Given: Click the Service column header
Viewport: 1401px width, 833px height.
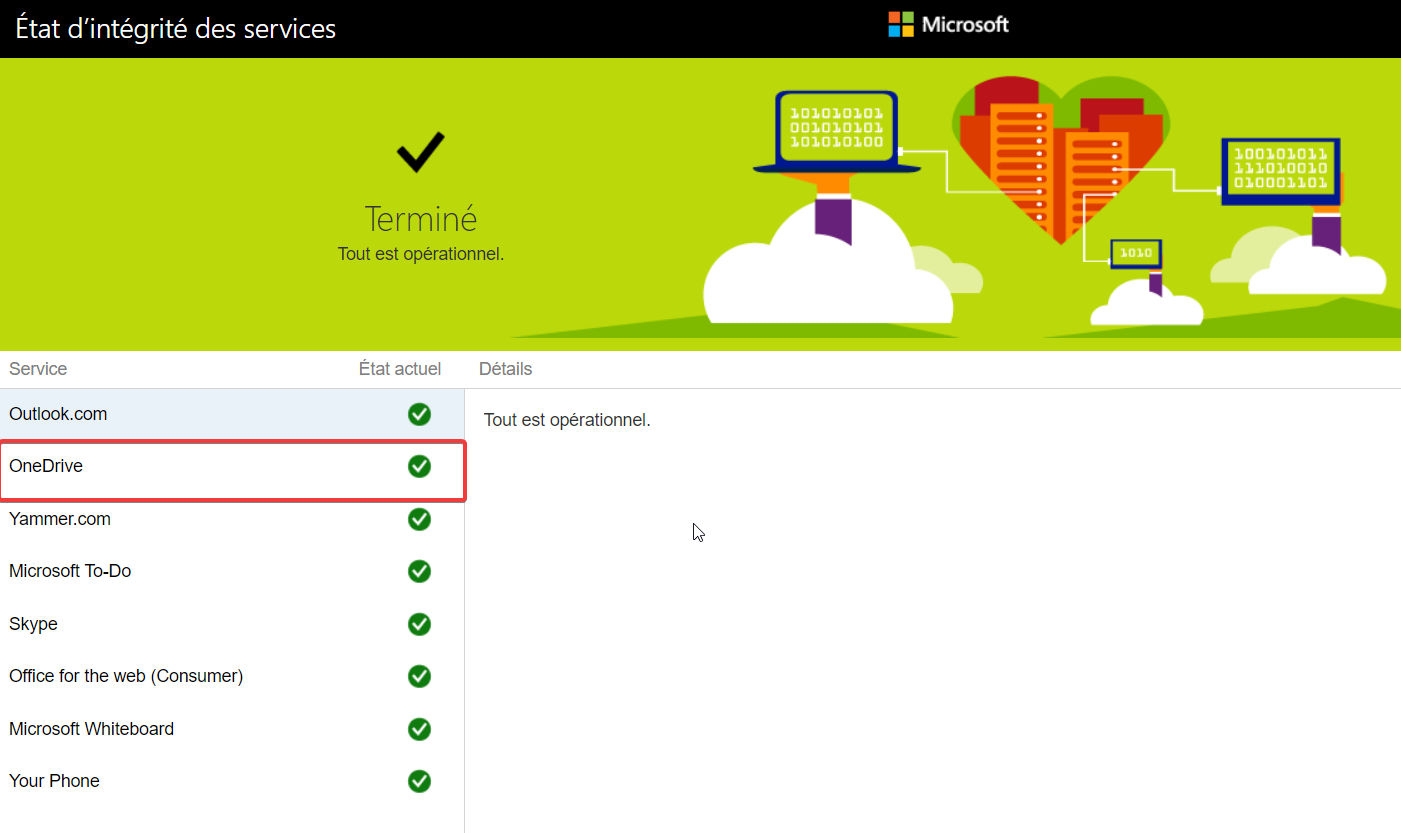Looking at the screenshot, I should pos(38,369).
